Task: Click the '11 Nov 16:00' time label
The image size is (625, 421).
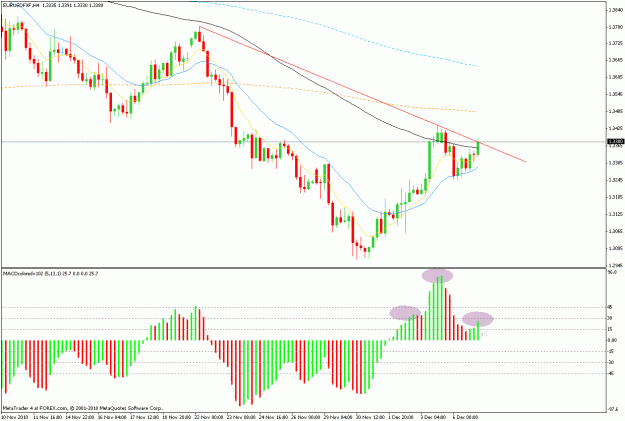Action: [x=47, y=417]
